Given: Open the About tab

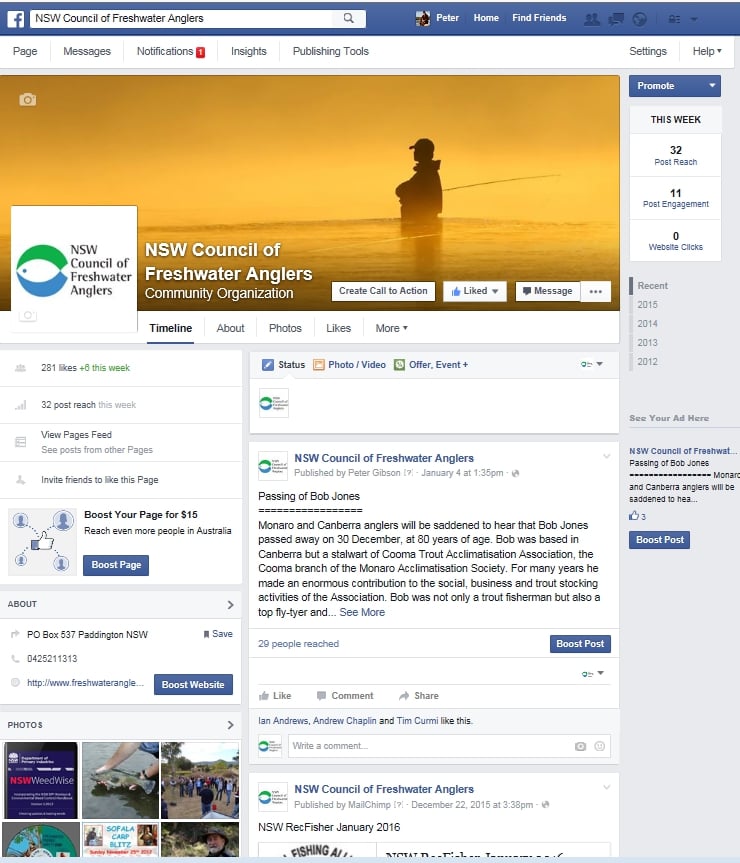Looking at the screenshot, I should pos(230,329).
